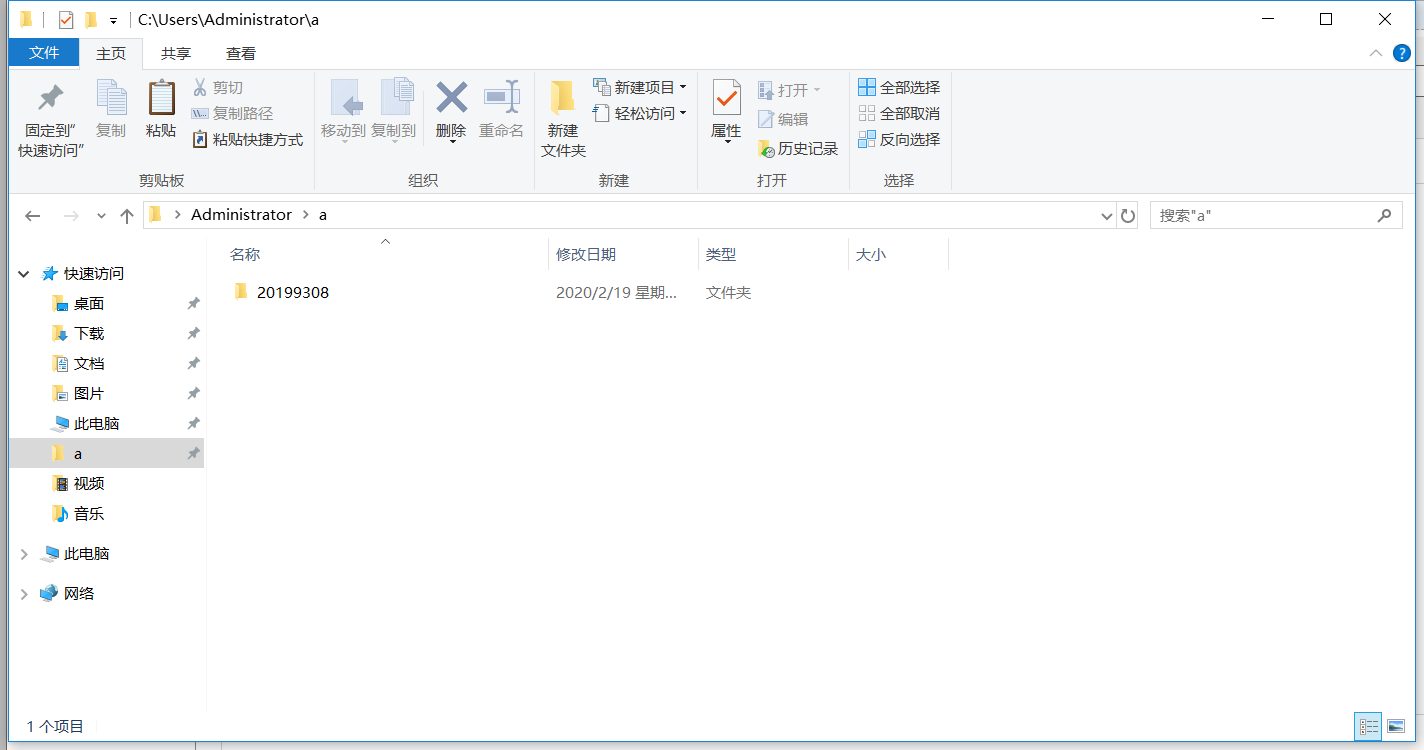Viewport: 1424px width, 750px height.
Task: Open the Delete (删除) dropdown arrow
Action: (x=451, y=142)
